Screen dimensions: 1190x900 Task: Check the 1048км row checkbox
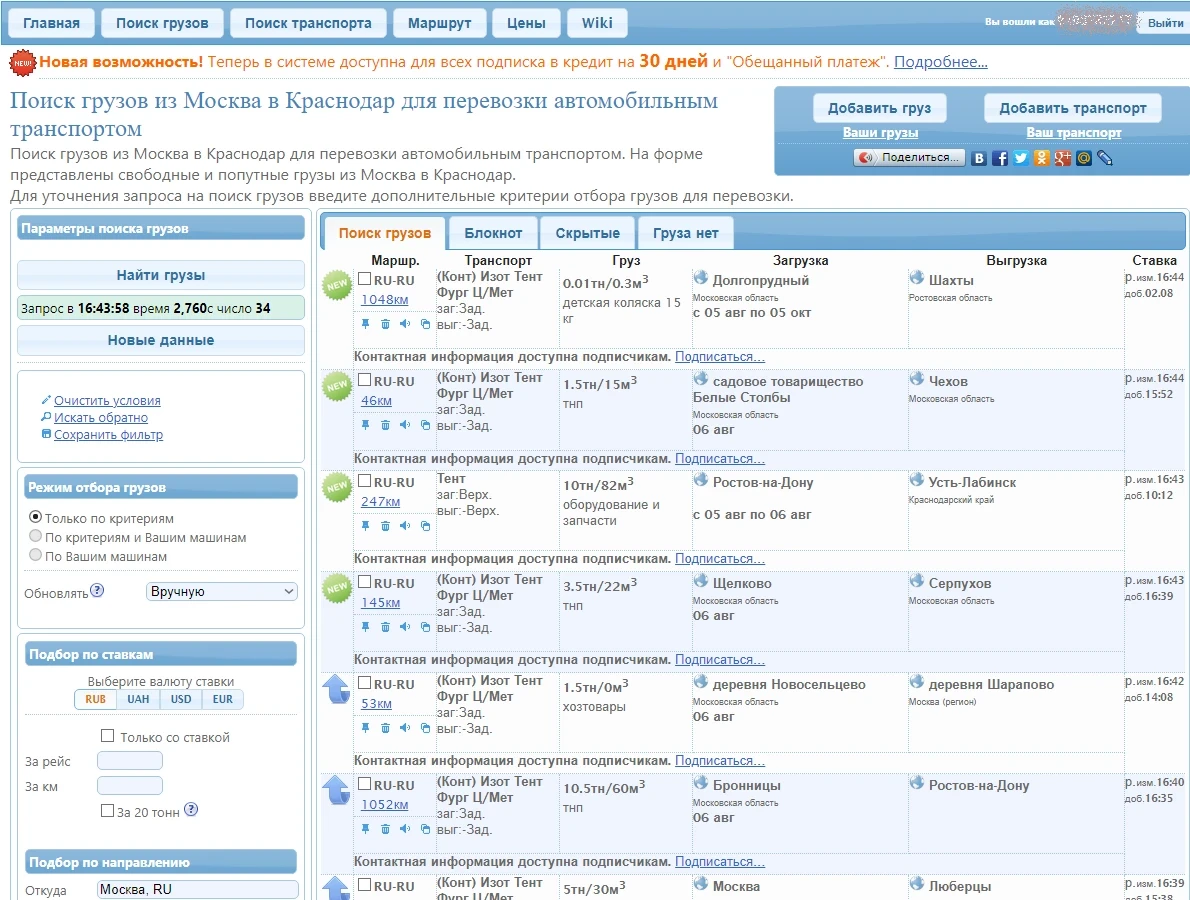[x=364, y=278]
